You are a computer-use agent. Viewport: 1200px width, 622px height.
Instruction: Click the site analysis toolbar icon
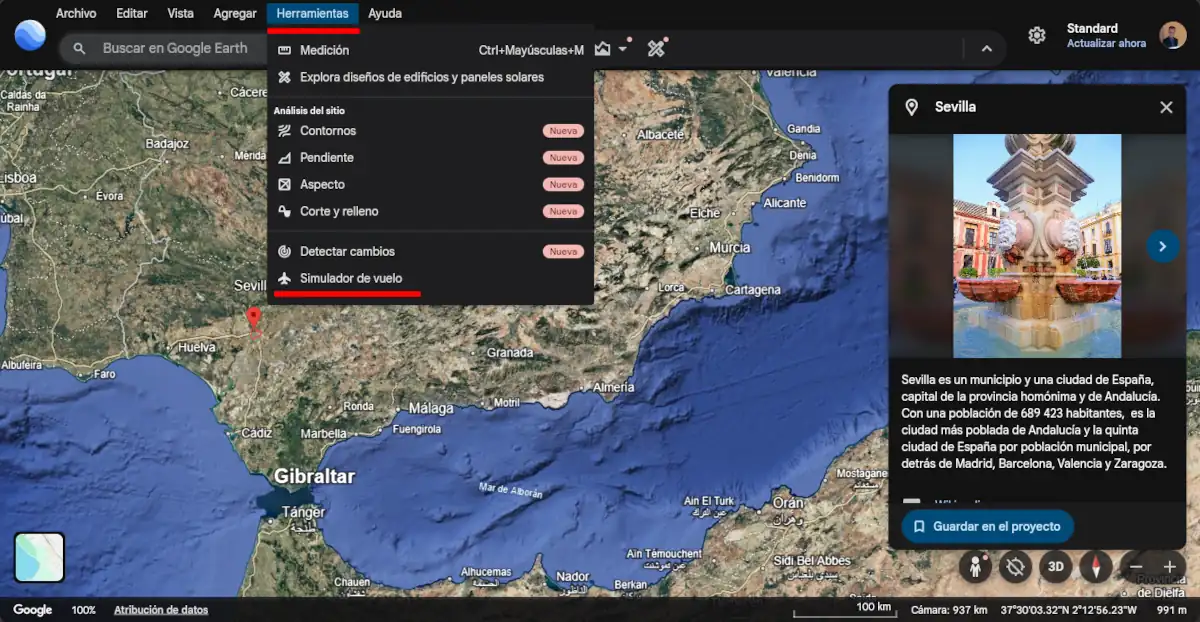tap(602, 48)
